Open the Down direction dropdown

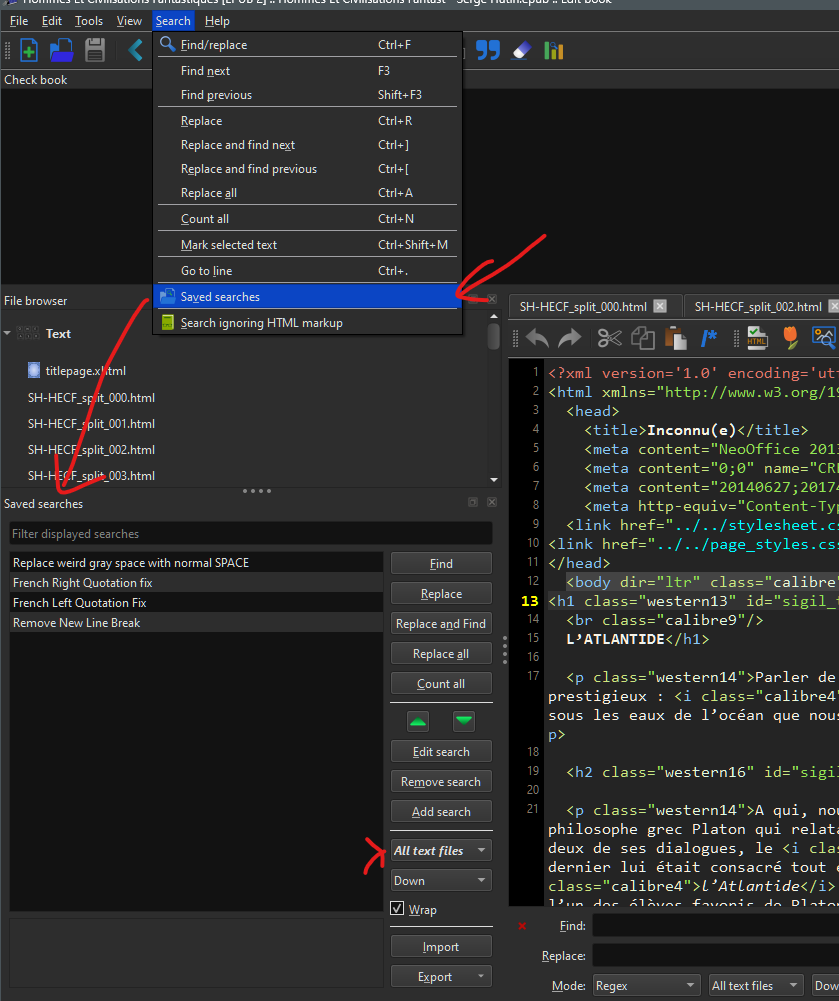(441, 881)
